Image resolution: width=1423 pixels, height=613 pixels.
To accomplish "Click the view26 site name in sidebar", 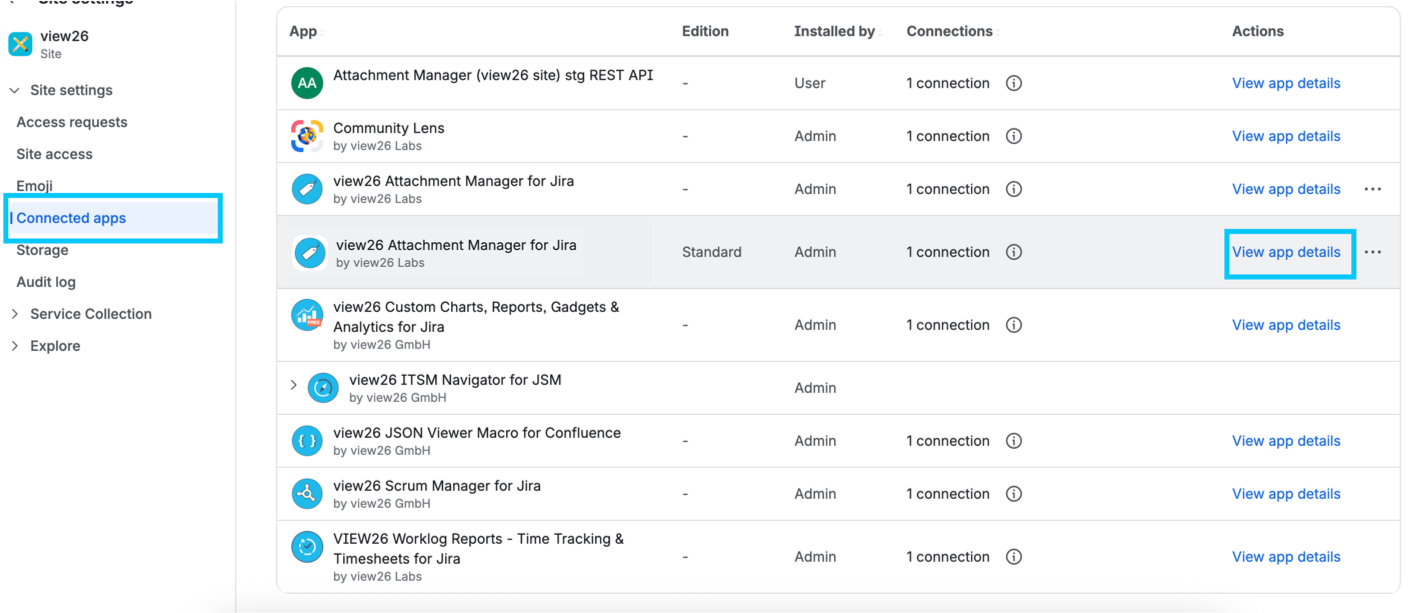I will tap(65, 36).
